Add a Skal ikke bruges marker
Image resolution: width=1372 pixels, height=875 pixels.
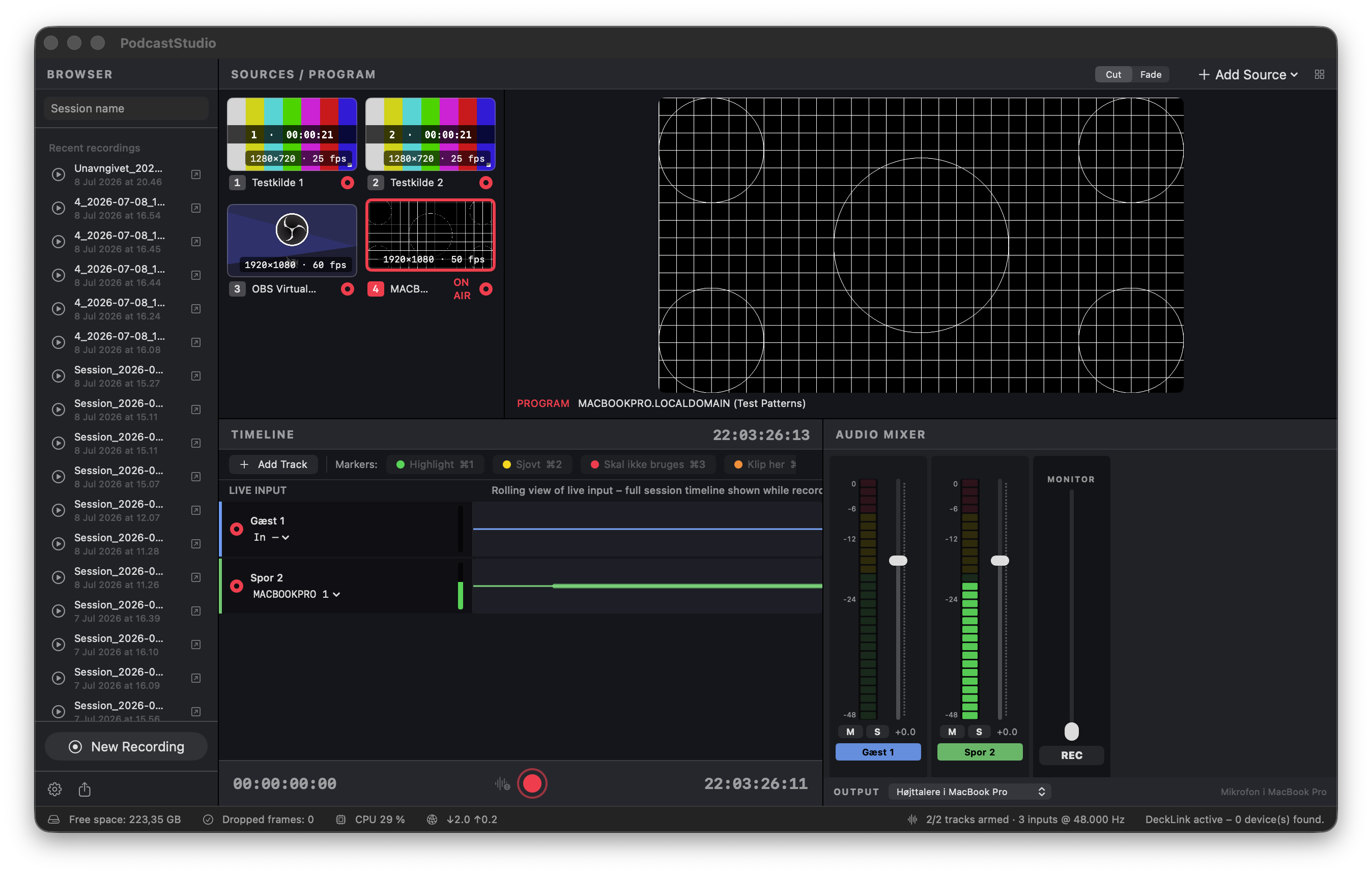pos(648,464)
